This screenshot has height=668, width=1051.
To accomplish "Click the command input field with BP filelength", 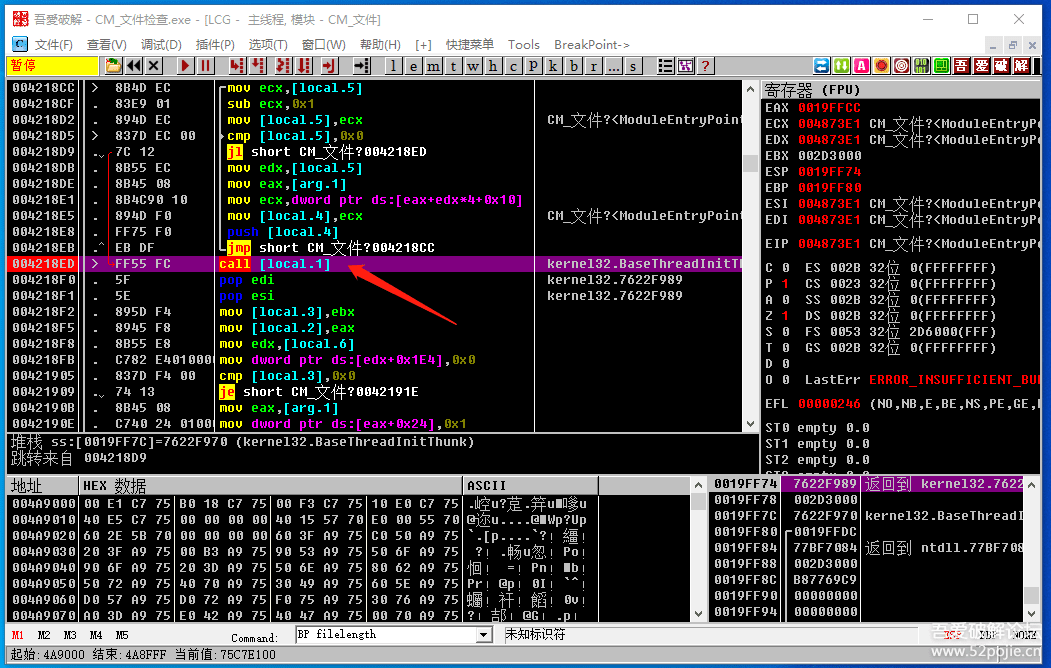I will (x=387, y=634).
